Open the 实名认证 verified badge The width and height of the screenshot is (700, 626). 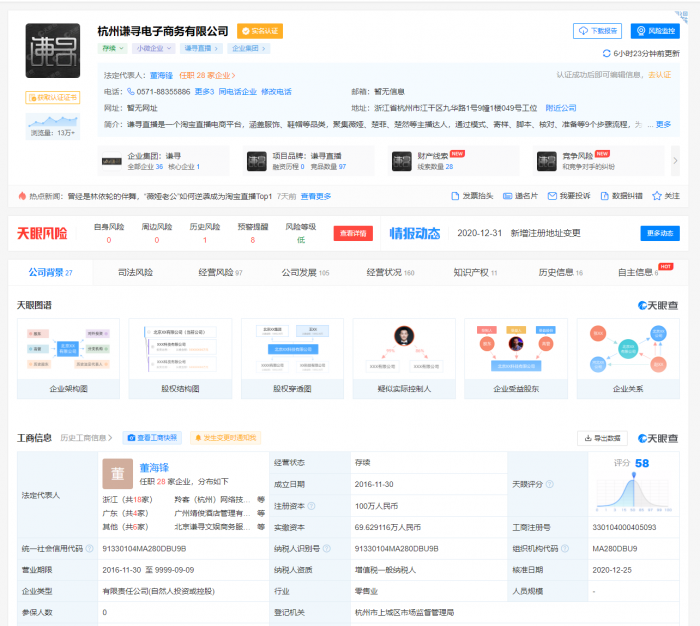pos(260,31)
